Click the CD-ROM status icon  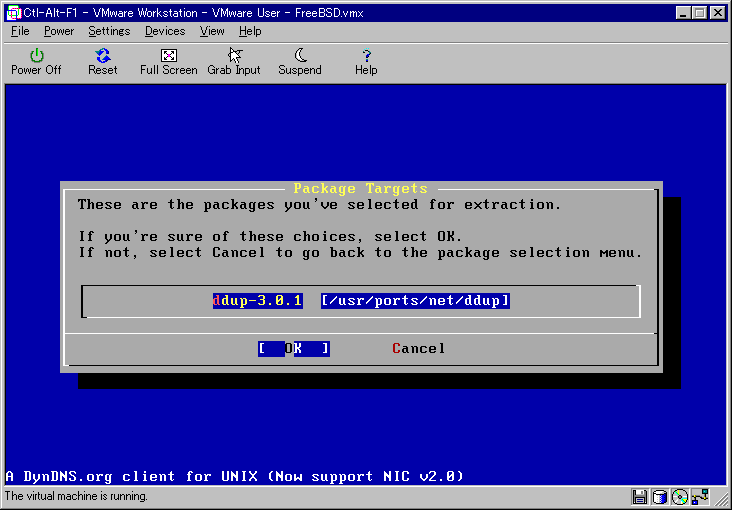680,497
